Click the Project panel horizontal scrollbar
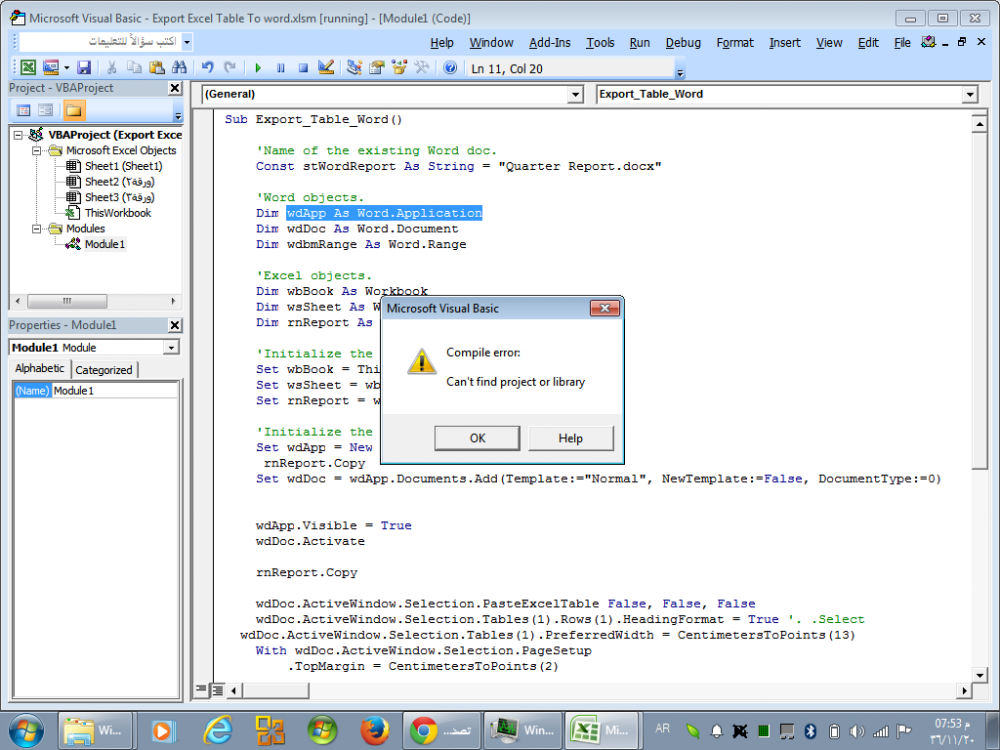 [95, 301]
